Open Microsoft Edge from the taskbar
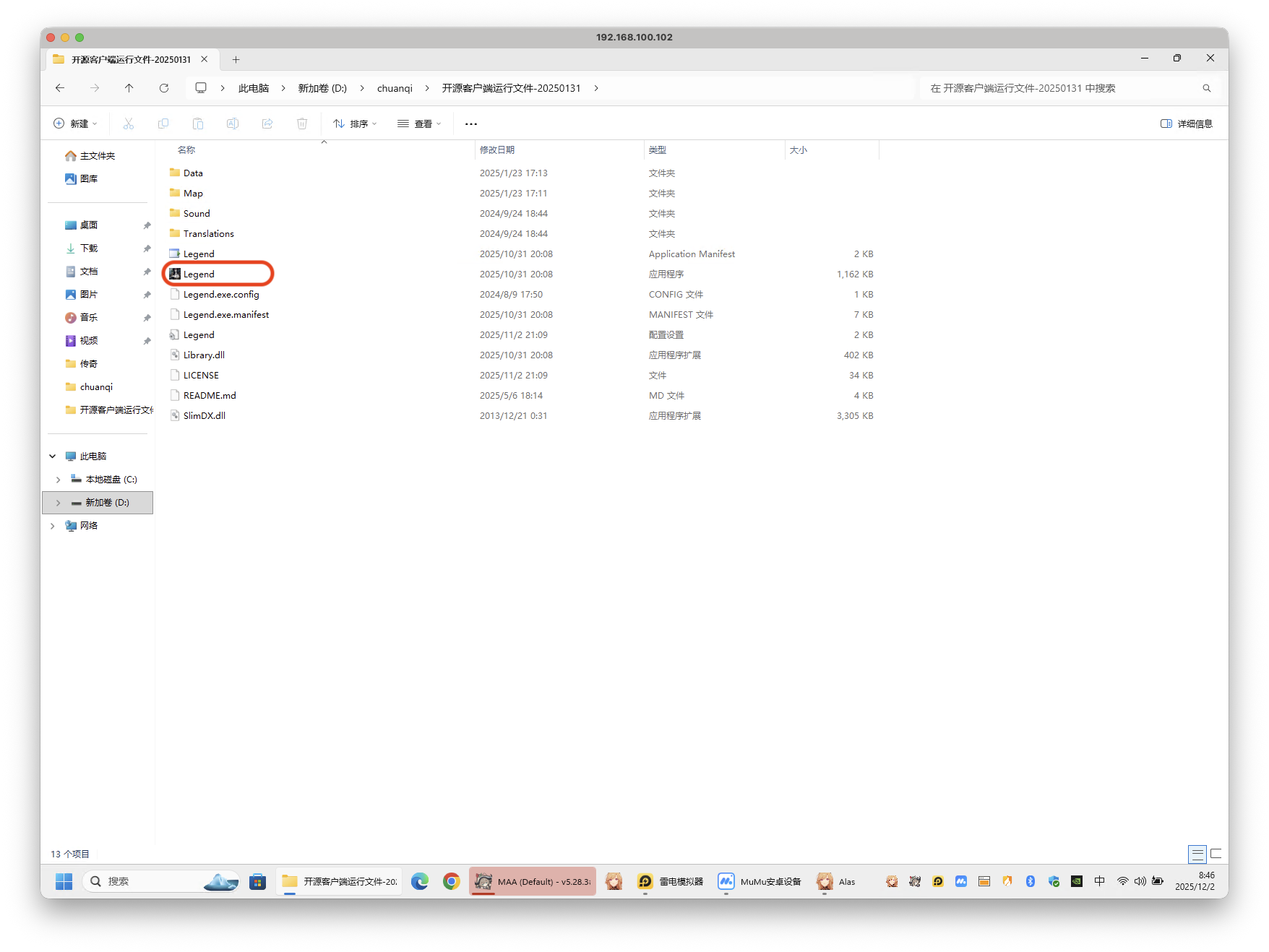The width and height of the screenshot is (1269, 952). [420, 881]
